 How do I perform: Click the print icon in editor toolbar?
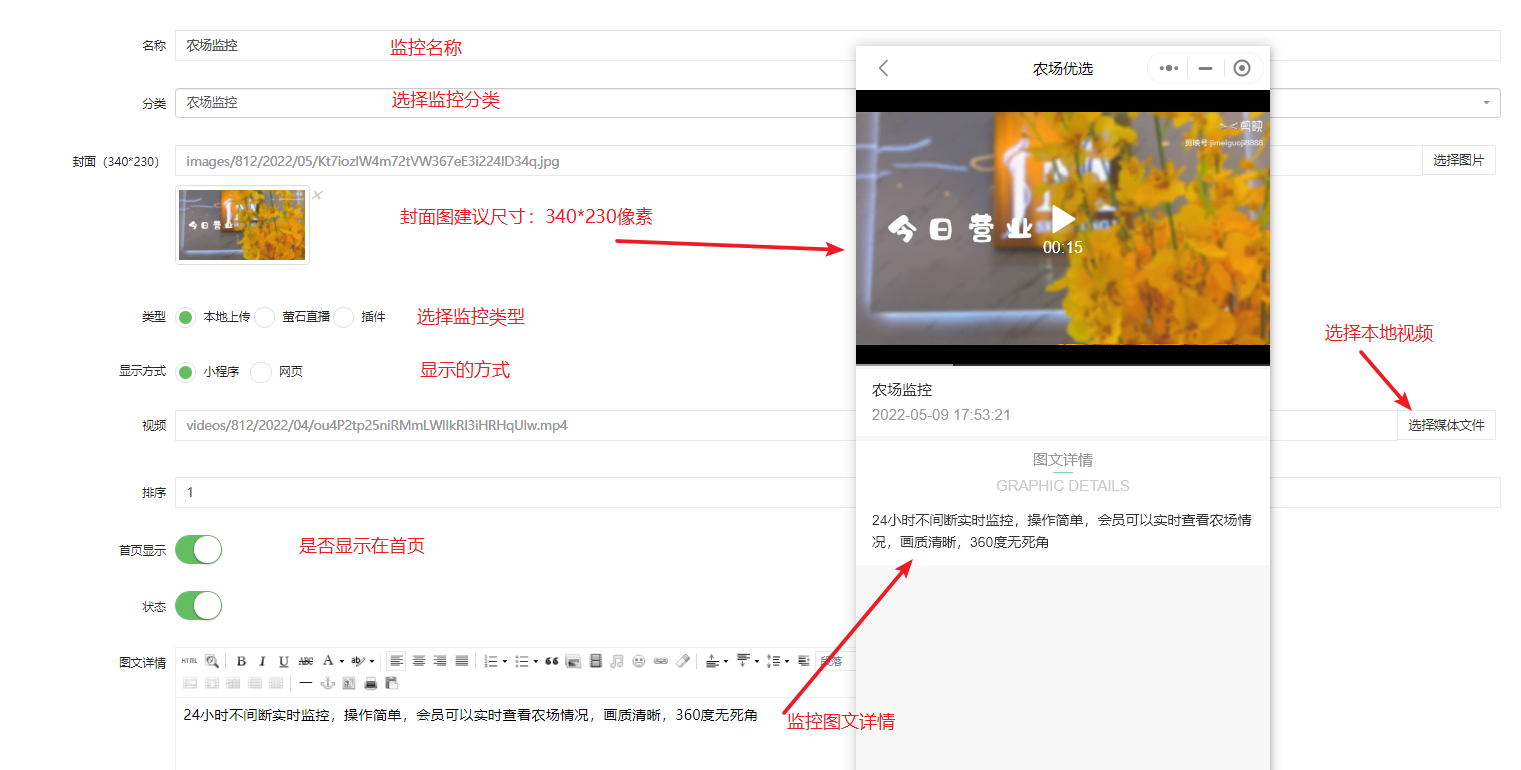click(371, 683)
